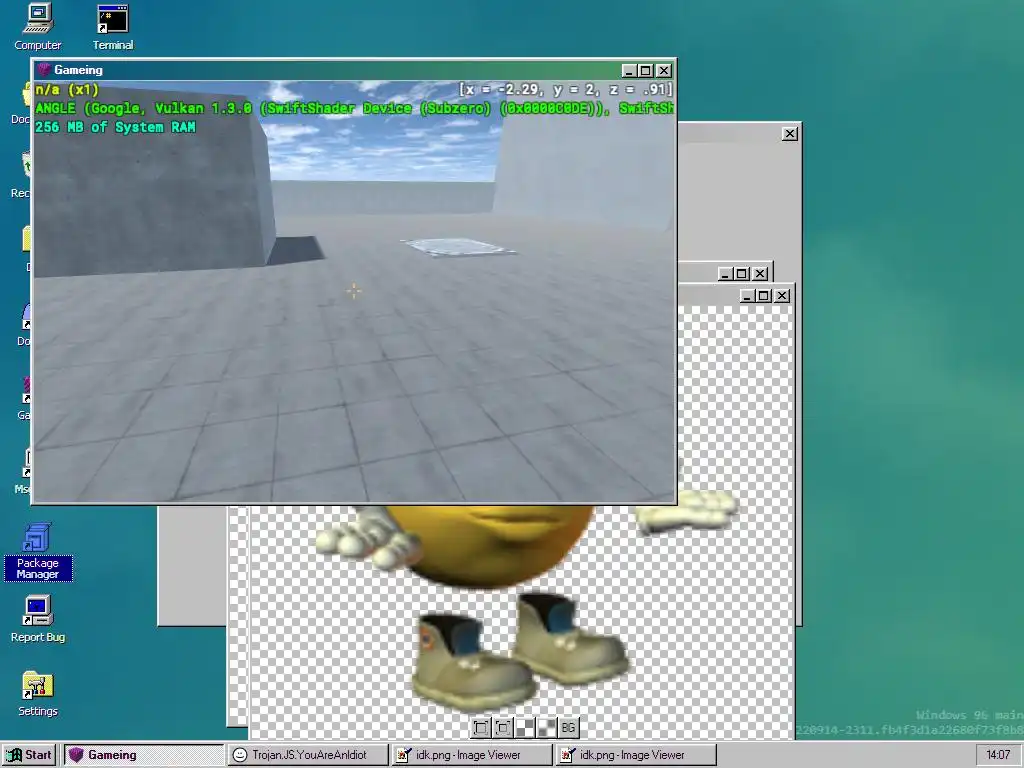Minimize the rear Image Viewer window
Viewport: 1024px width, 768px height.
725,274
